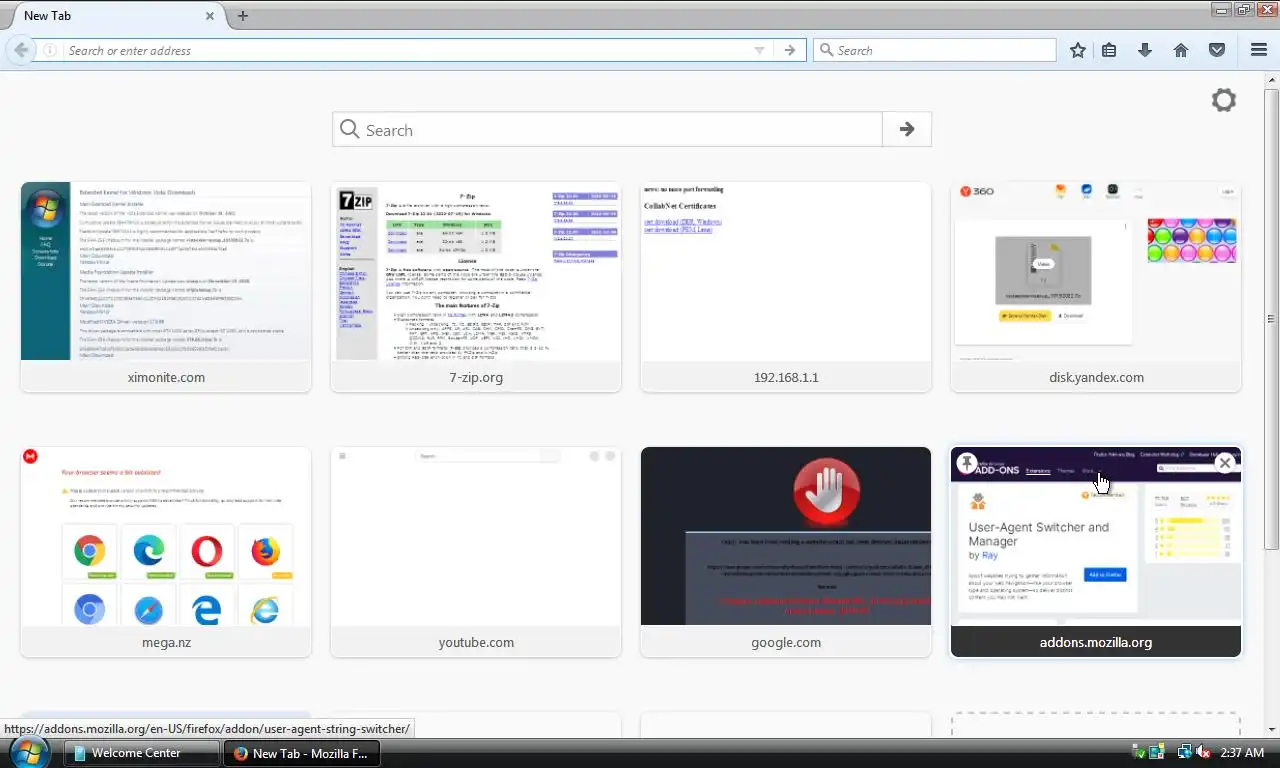1280x768 pixels.
Task: Click the Go arrow in the address bar
Action: [790, 50]
